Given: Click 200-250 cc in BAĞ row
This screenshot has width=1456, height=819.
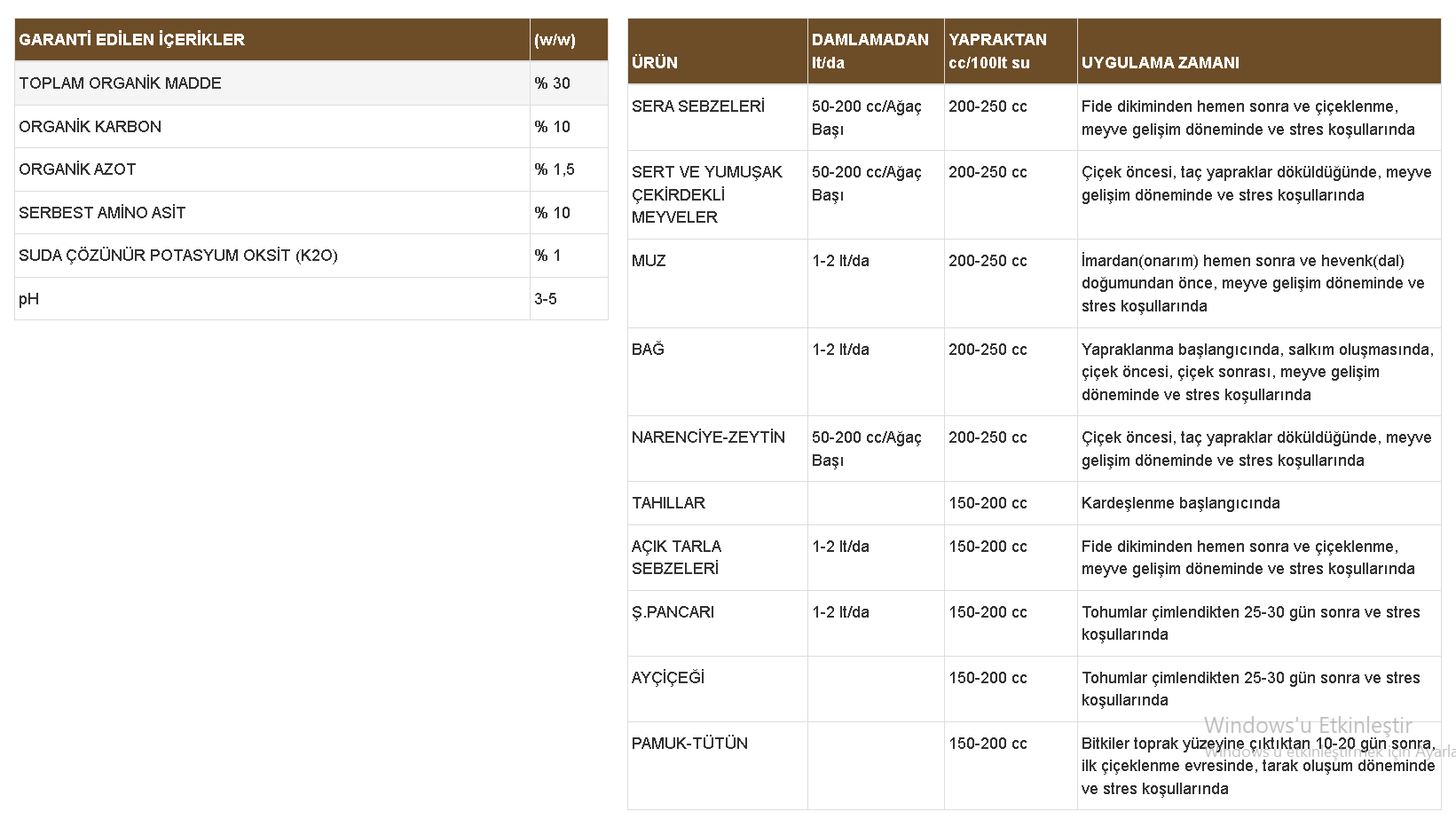Looking at the screenshot, I should pos(988,350).
